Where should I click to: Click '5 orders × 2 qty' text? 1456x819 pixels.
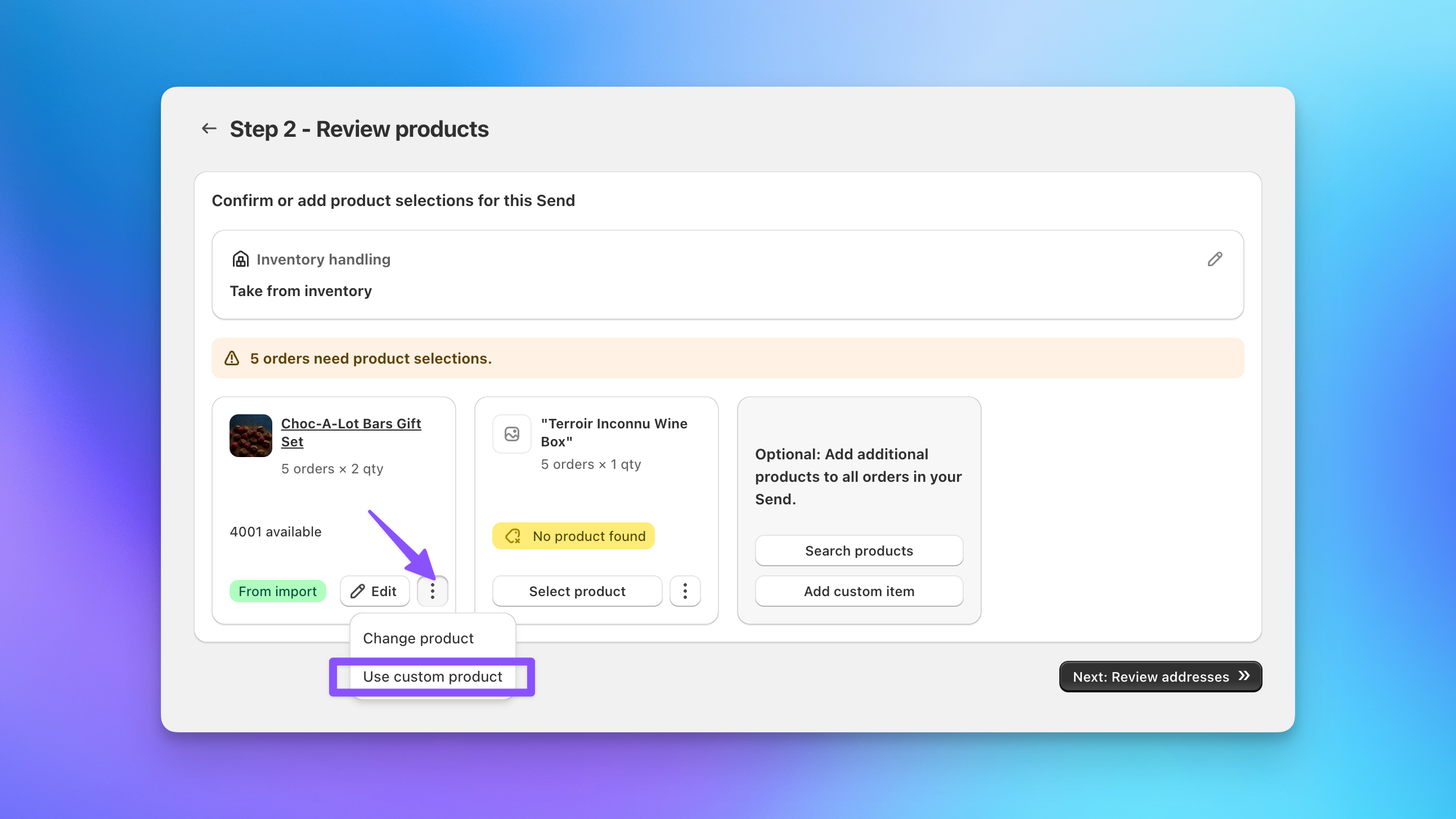click(x=332, y=469)
